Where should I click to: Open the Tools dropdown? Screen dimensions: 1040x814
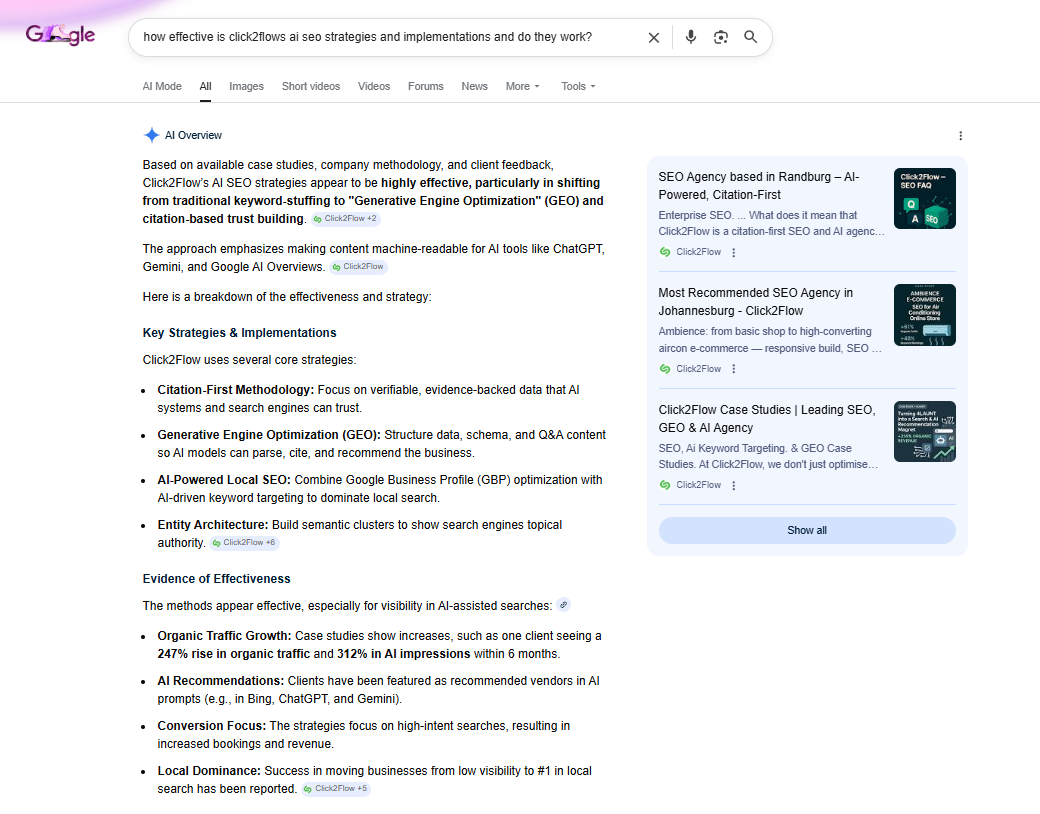click(x=578, y=86)
